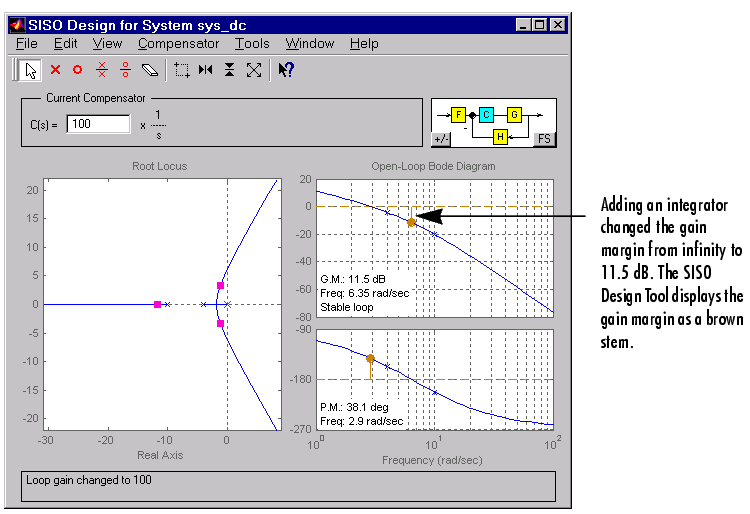Click the 'Root Locus' plot title
The image size is (750, 514).
[160, 166]
